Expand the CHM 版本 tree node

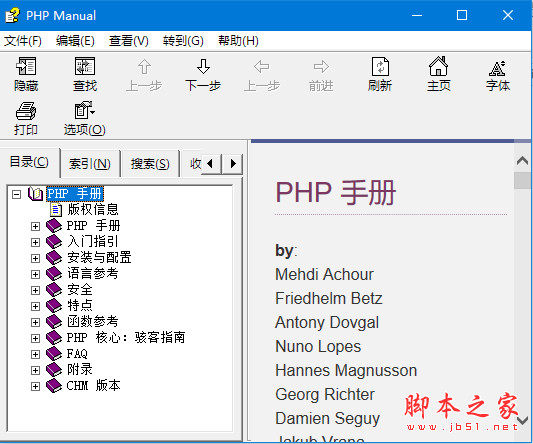[x=35, y=387]
